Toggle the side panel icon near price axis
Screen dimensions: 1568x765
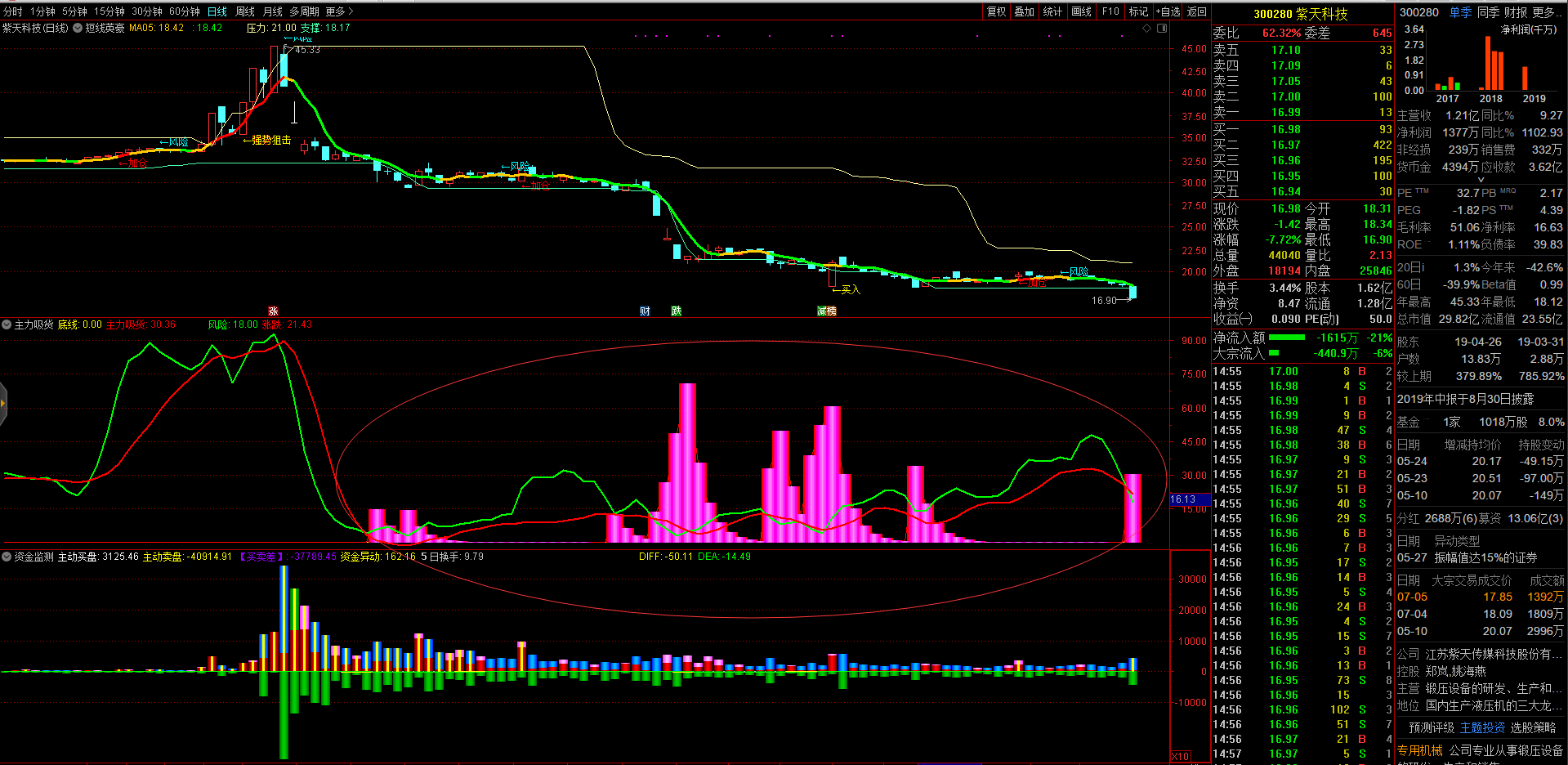[x=1162, y=28]
